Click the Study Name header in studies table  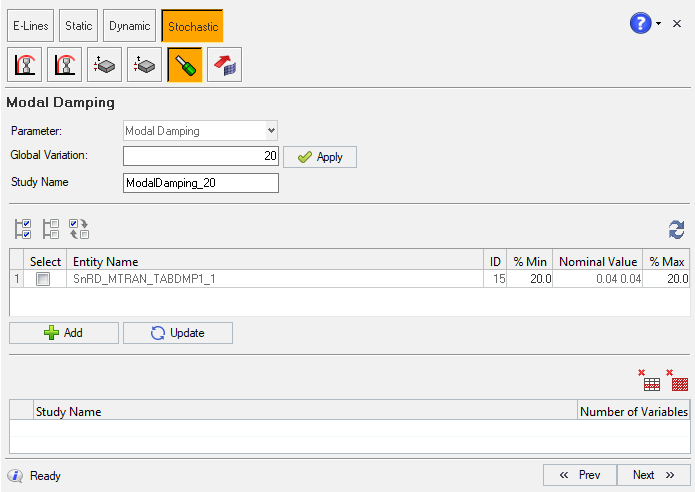[305, 411]
